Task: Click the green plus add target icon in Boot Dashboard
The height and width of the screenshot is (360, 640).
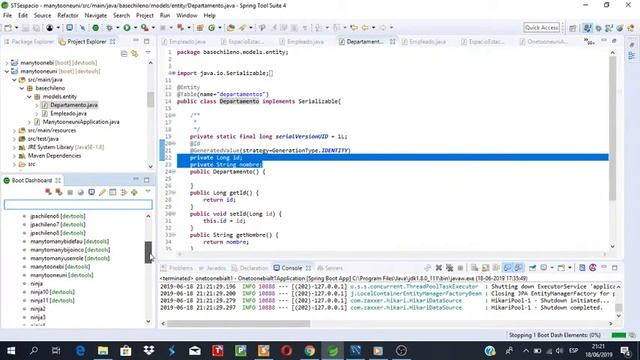Action: click(134, 192)
